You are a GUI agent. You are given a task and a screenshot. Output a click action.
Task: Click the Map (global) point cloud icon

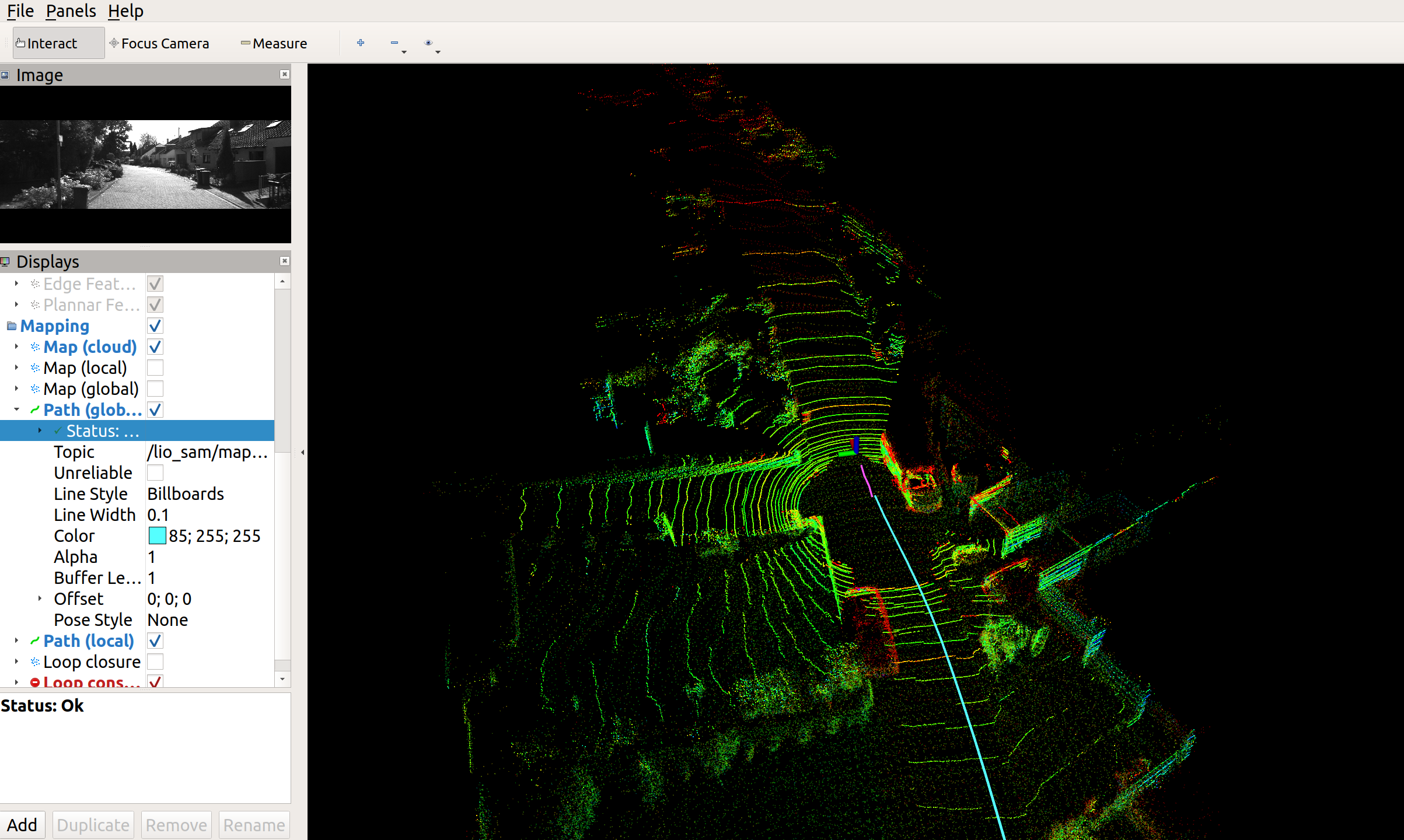[35, 389]
